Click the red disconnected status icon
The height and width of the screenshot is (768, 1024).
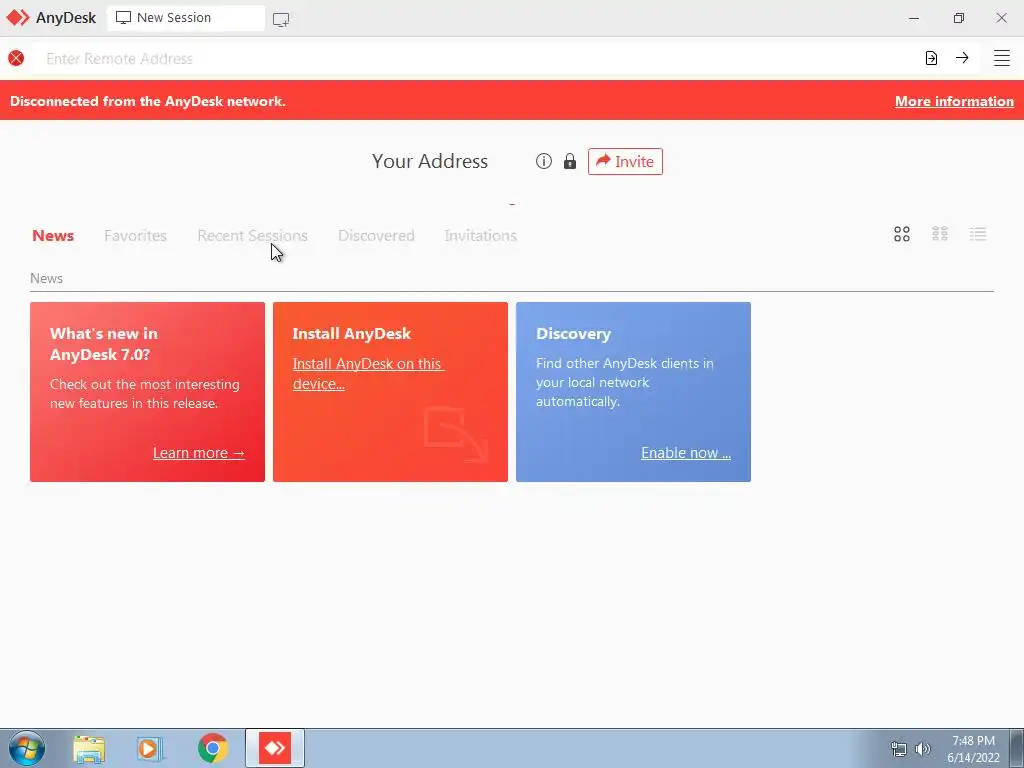point(16,58)
